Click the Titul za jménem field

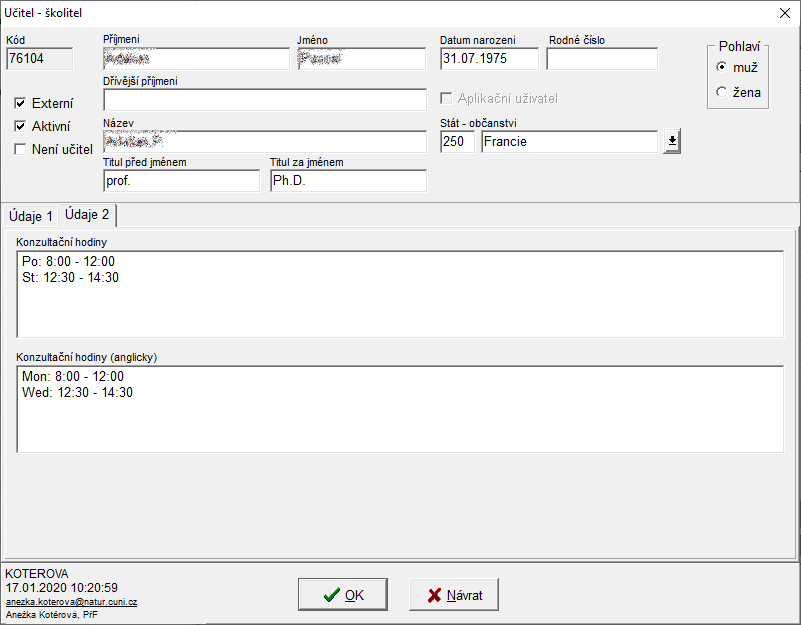tap(348, 181)
